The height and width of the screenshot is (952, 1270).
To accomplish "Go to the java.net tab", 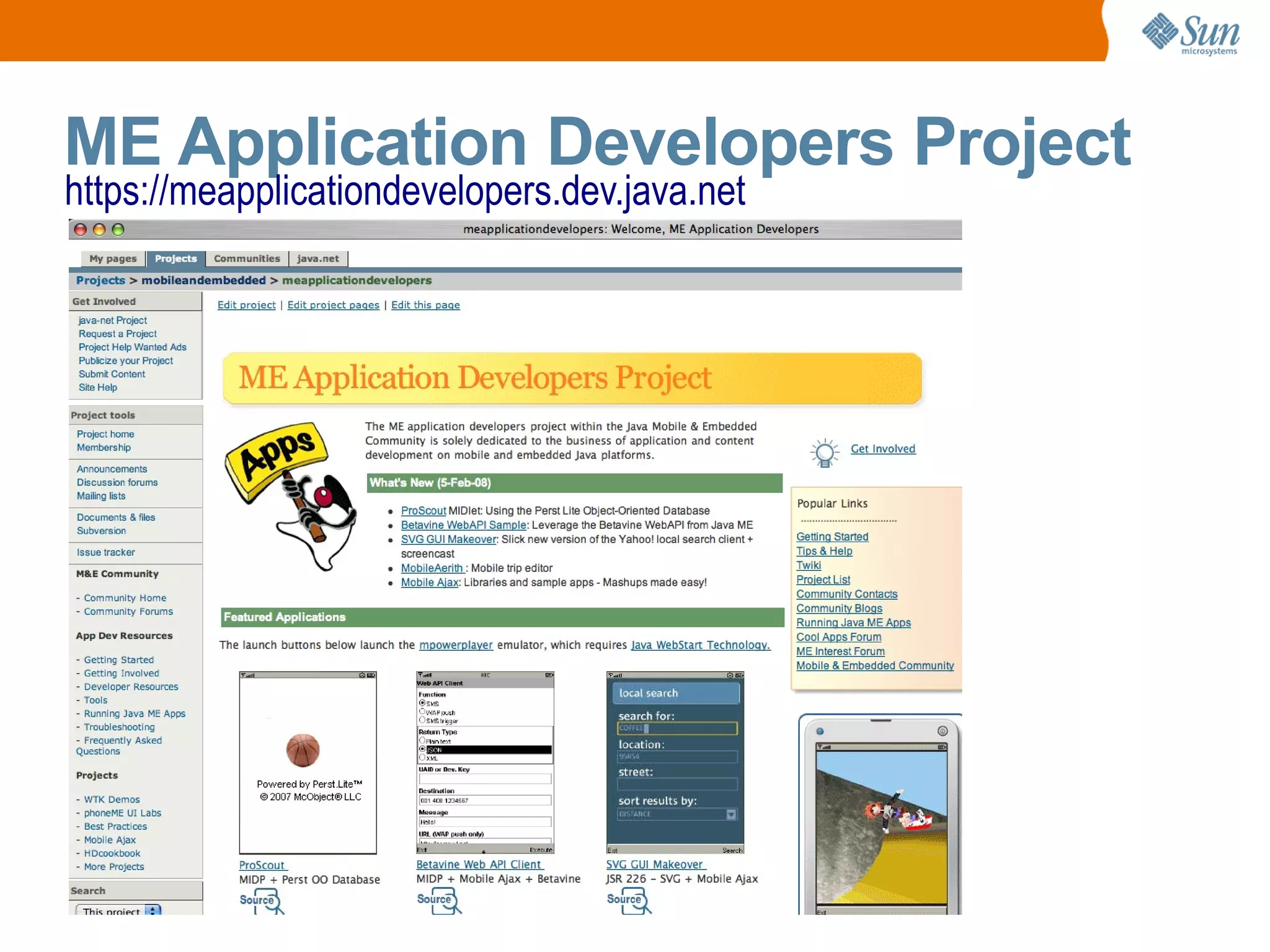I will (x=318, y=258).
